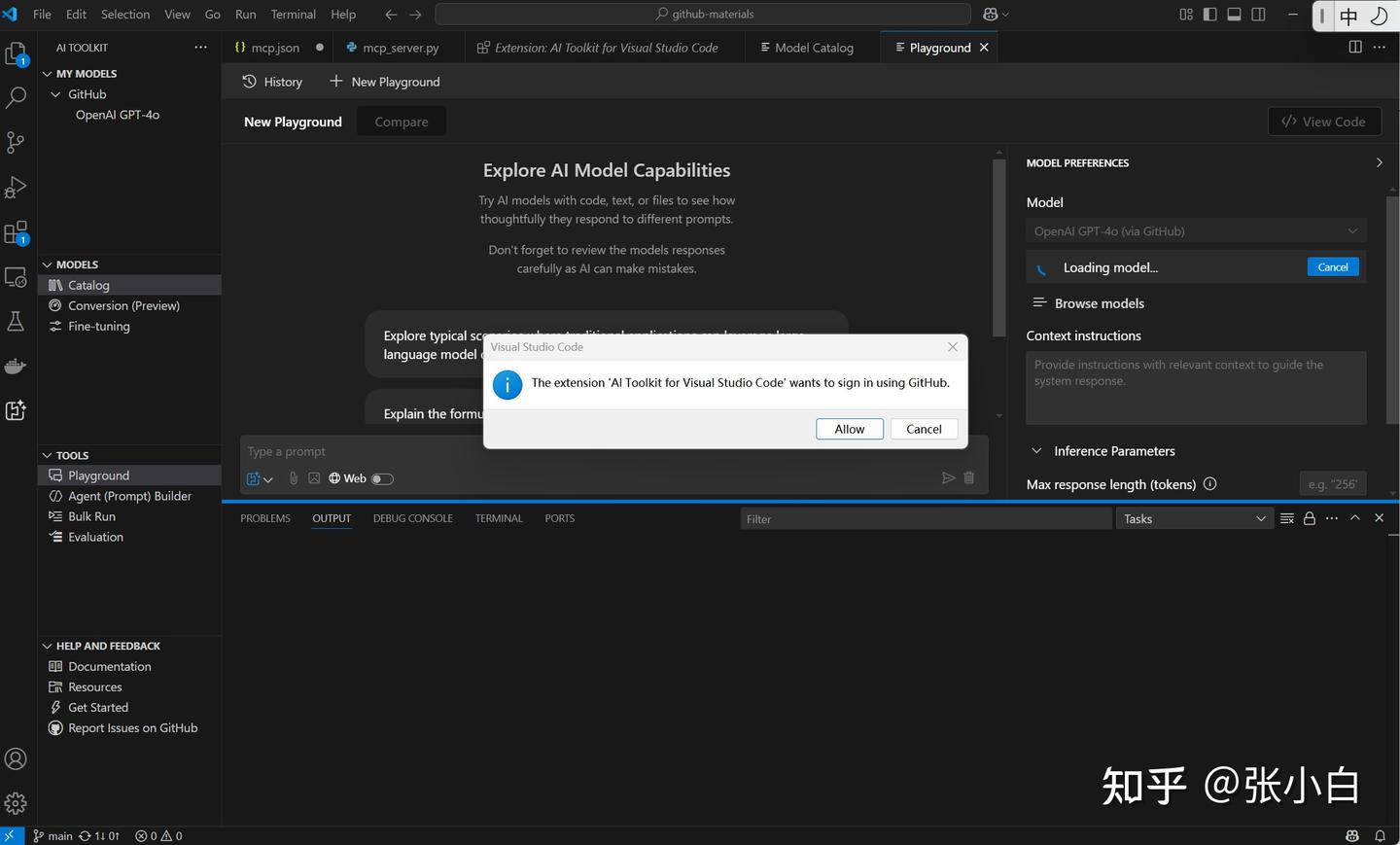This screenshot has width=1400, height=845.
Task: Open customize layout icon in title bar
Action: point(1186,15)
